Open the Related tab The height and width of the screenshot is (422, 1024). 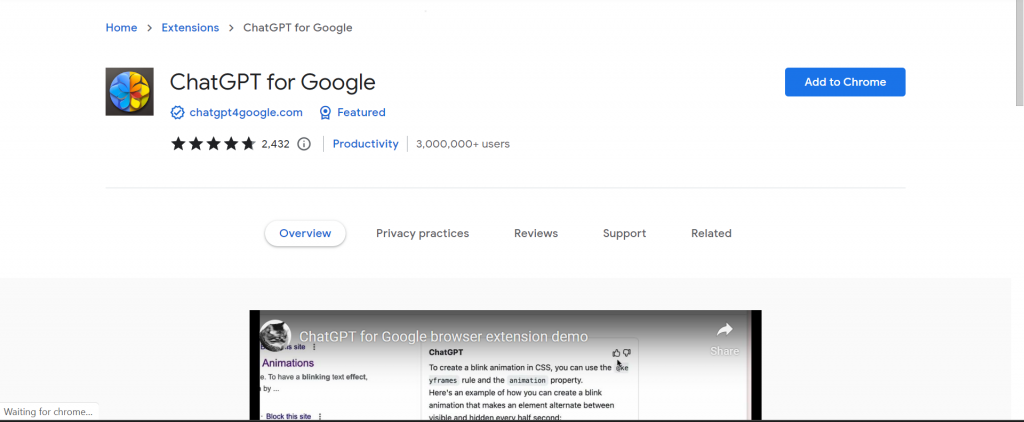click(x=711, y=233)
